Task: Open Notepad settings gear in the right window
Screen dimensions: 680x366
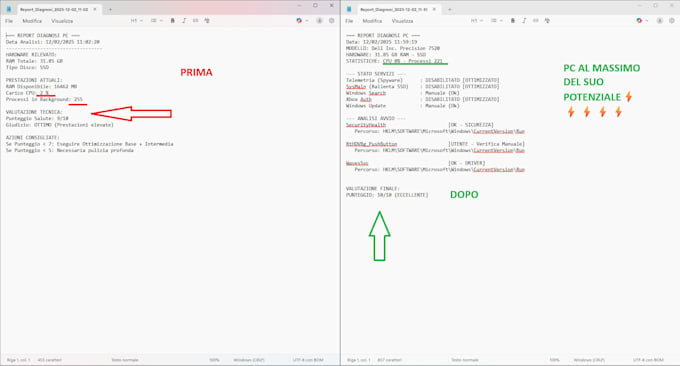Action: [672, 21]
